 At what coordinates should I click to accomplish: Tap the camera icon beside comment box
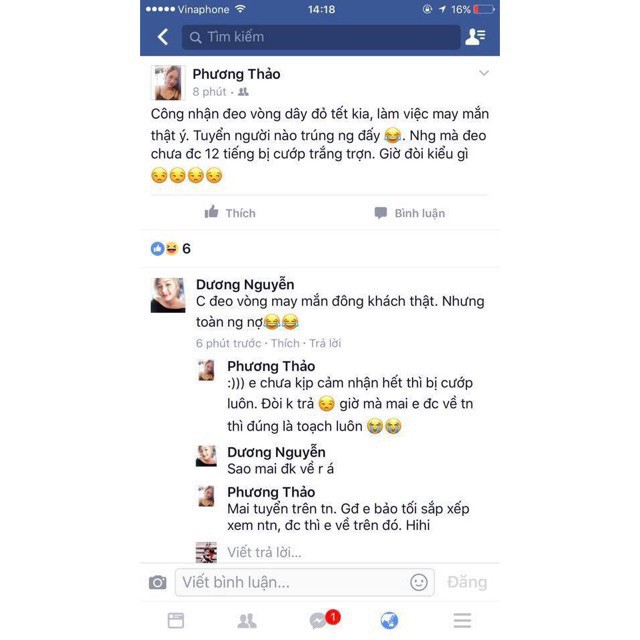tap(158, 582)
